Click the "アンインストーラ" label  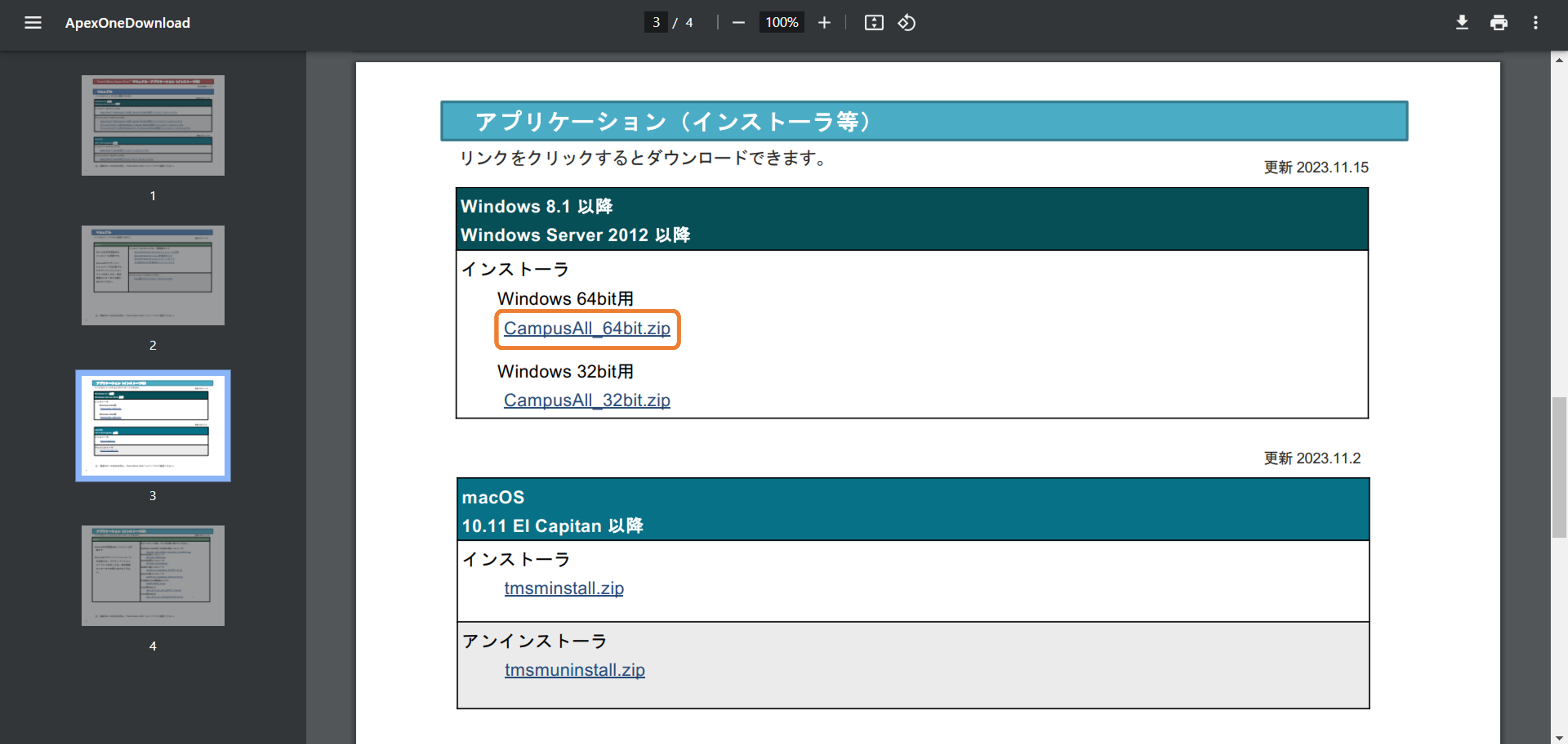tap(534, 641)
